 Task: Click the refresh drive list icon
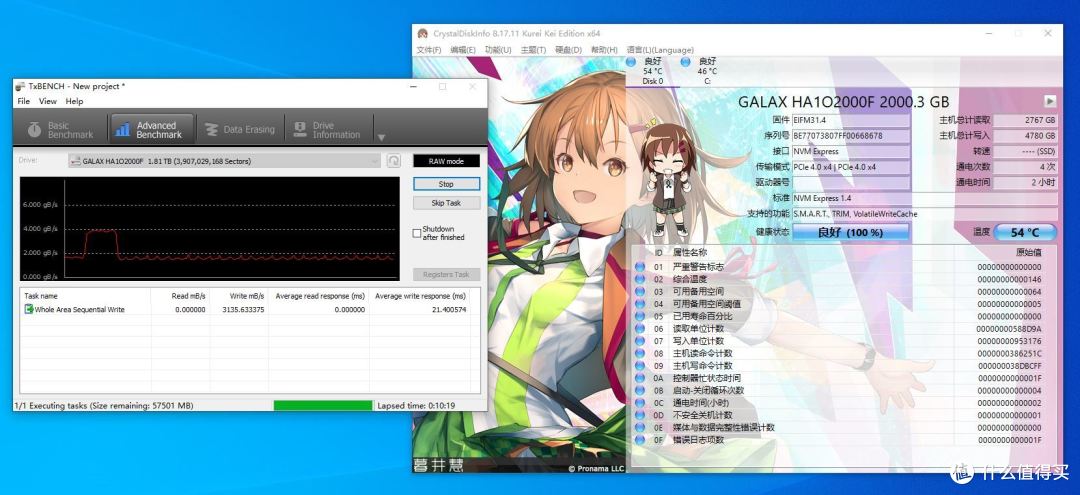tap(393, 161)
